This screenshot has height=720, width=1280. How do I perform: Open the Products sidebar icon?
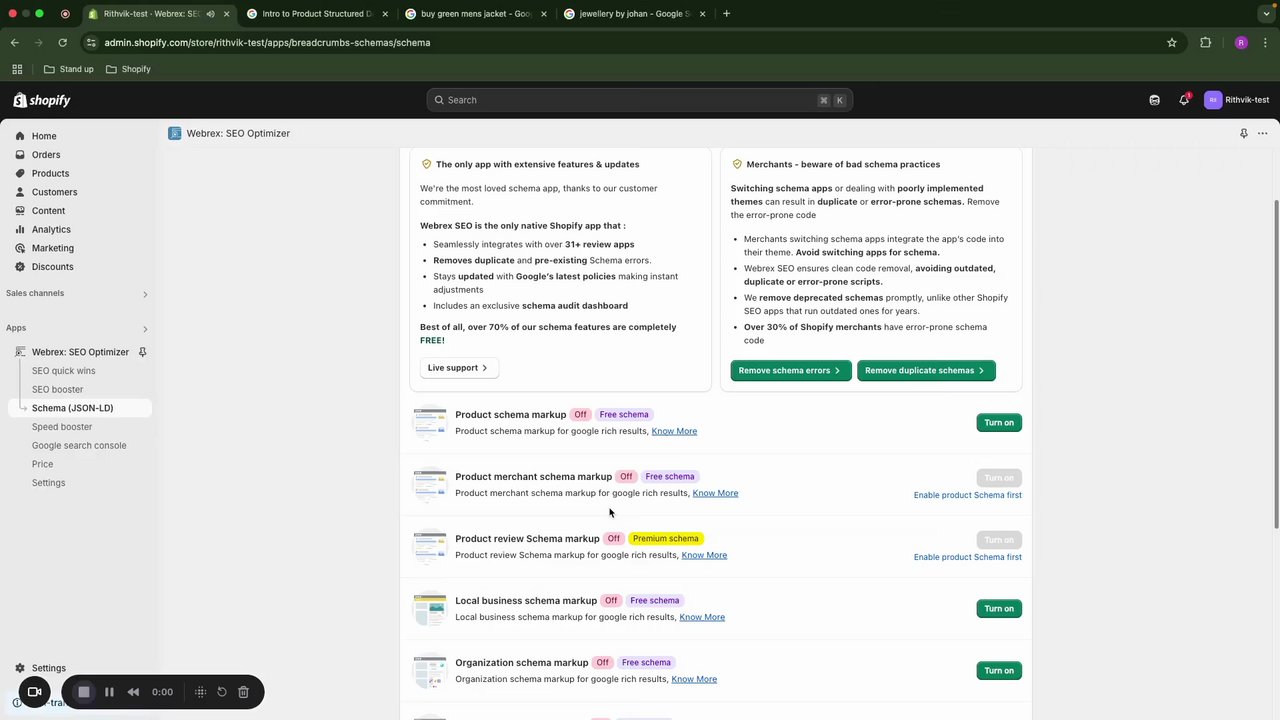[20, 173]
